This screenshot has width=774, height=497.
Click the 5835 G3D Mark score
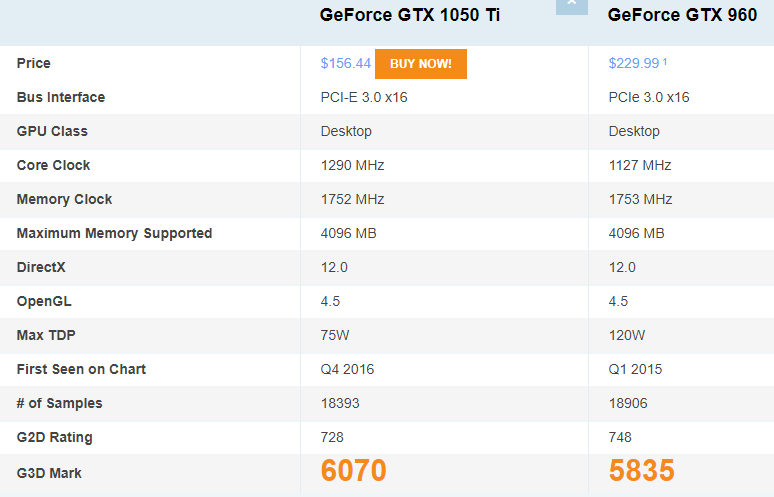(x=641, y=471)
